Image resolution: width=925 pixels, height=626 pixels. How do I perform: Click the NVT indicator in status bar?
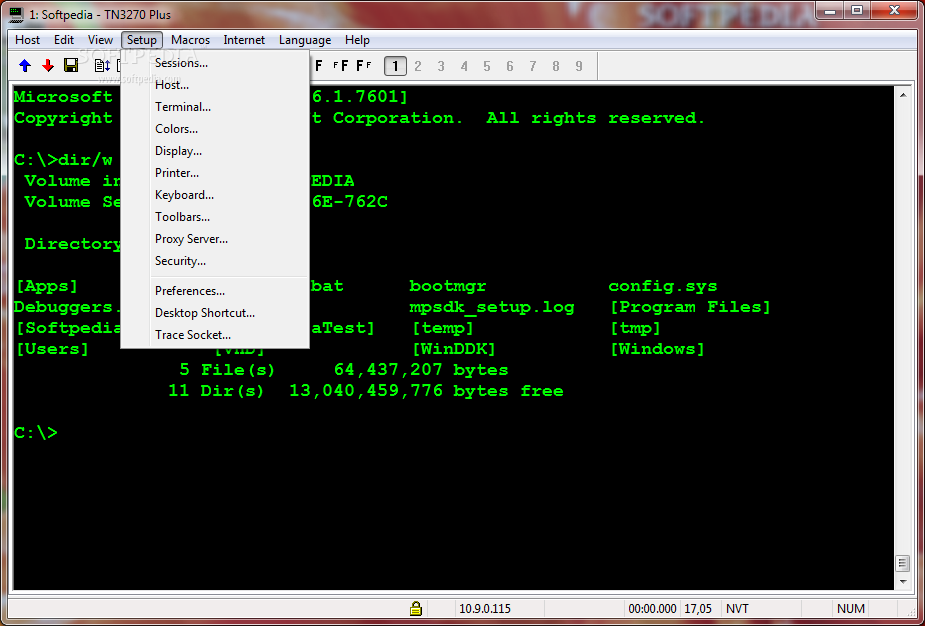(737, 608)
